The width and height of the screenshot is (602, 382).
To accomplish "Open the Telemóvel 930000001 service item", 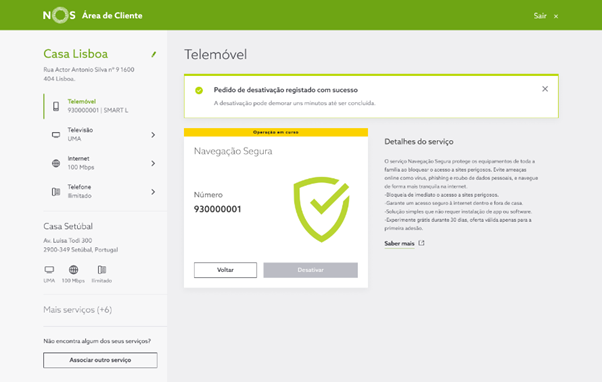I will 101,106.
